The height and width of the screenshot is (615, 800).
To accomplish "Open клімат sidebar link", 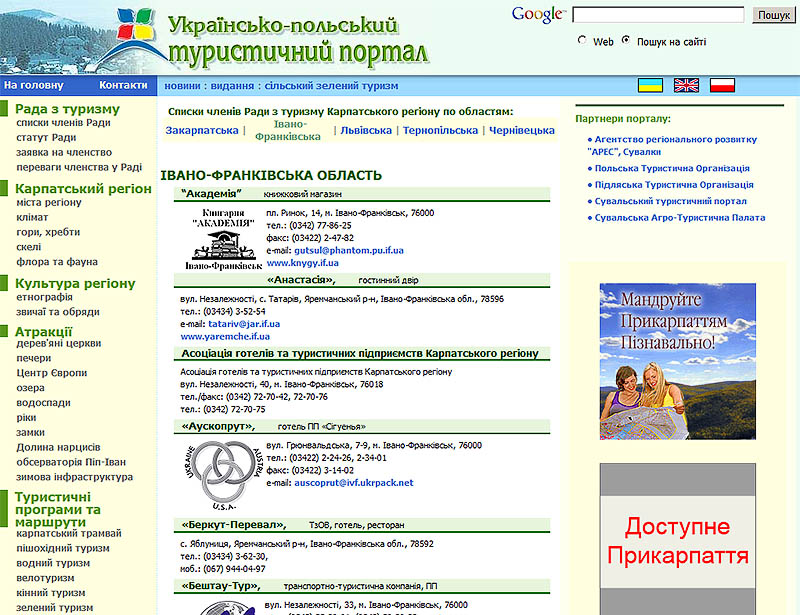I will 32,217.
